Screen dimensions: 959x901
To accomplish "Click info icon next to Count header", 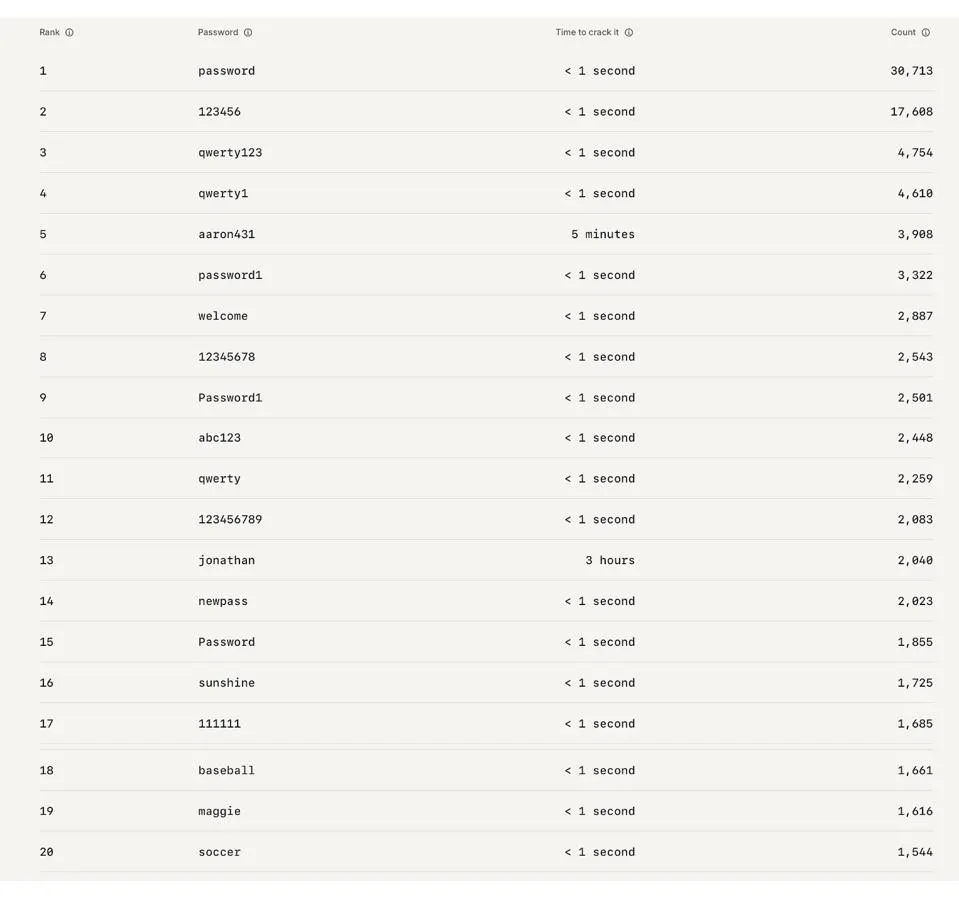I will click(x=926, y=33).
